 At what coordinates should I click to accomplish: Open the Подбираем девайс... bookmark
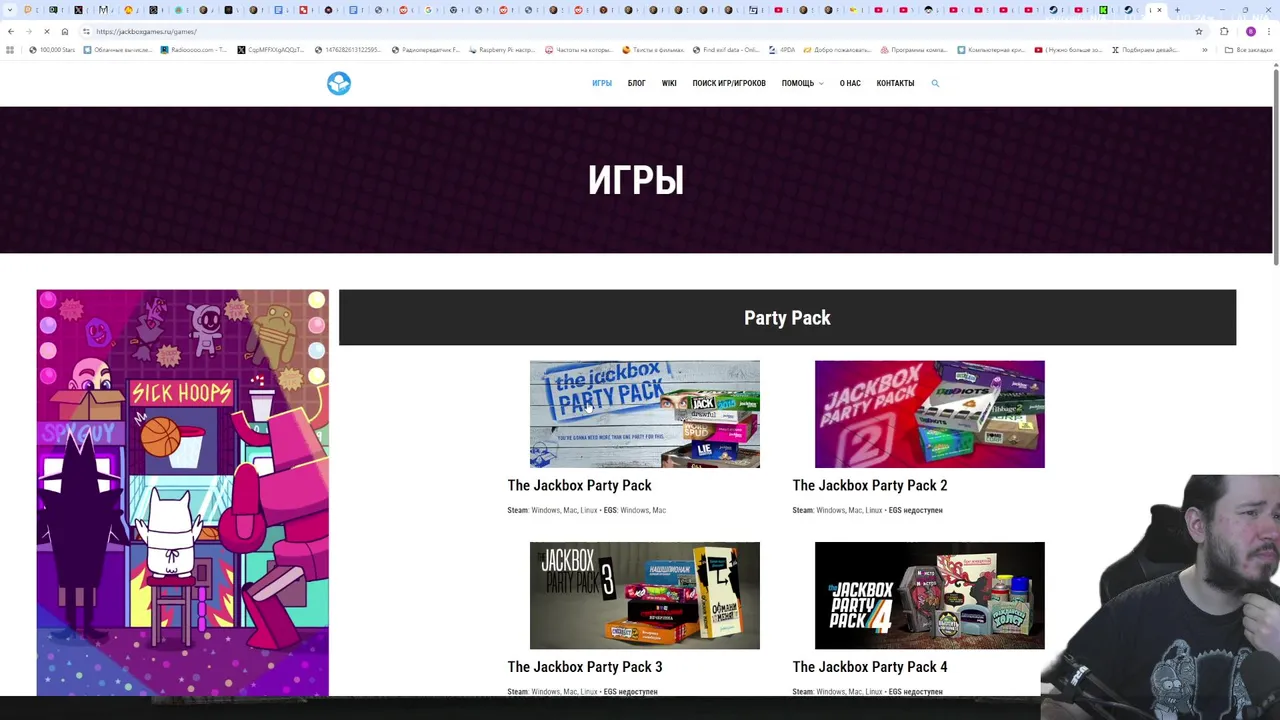(1145, 50)
